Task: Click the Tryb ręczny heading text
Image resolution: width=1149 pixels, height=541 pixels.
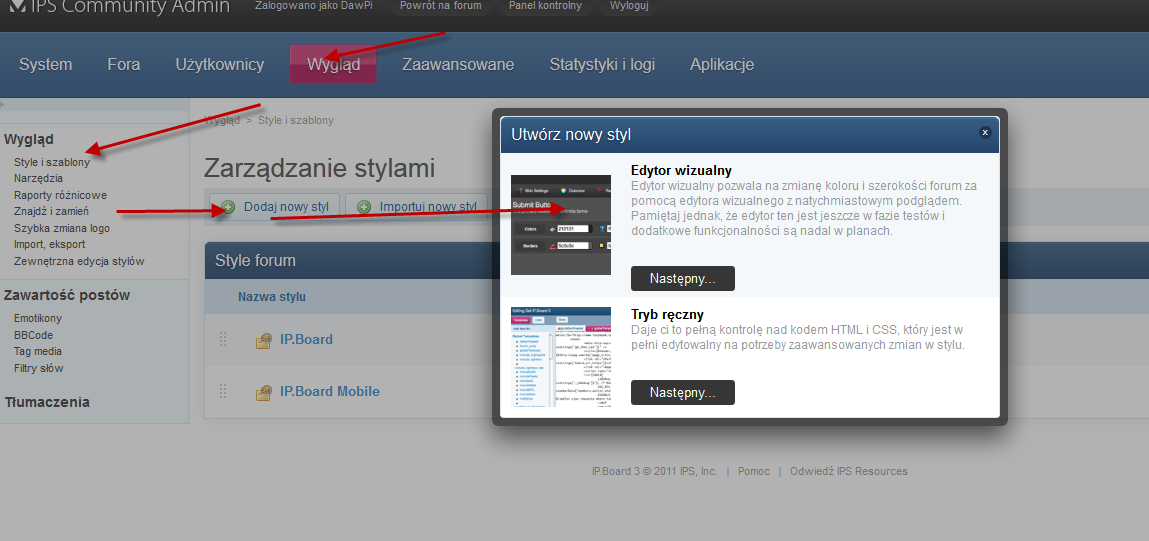Action: pyautogui.click(x=668, y=314)
